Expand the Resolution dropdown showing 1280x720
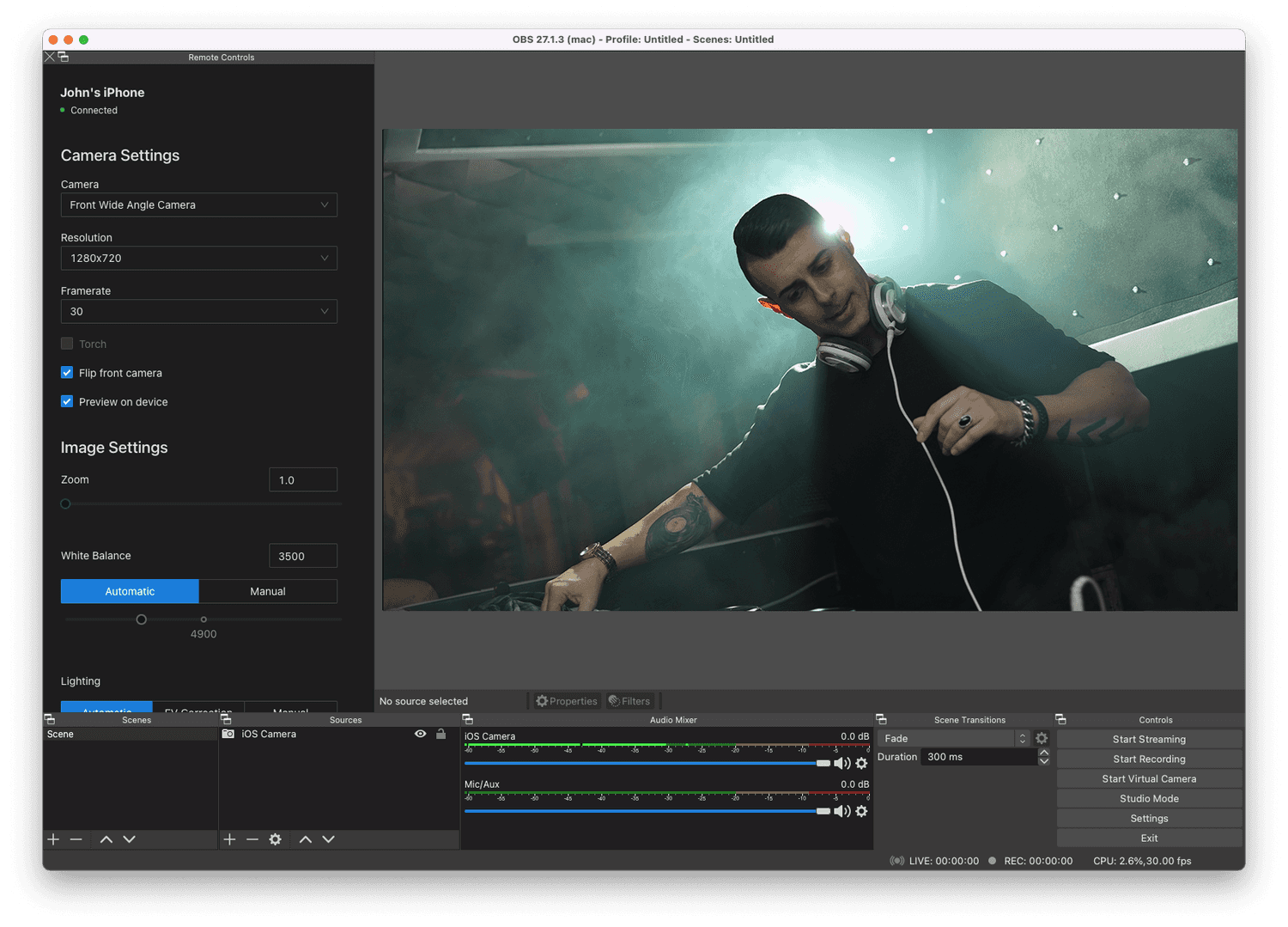 [x=198, y=258]
